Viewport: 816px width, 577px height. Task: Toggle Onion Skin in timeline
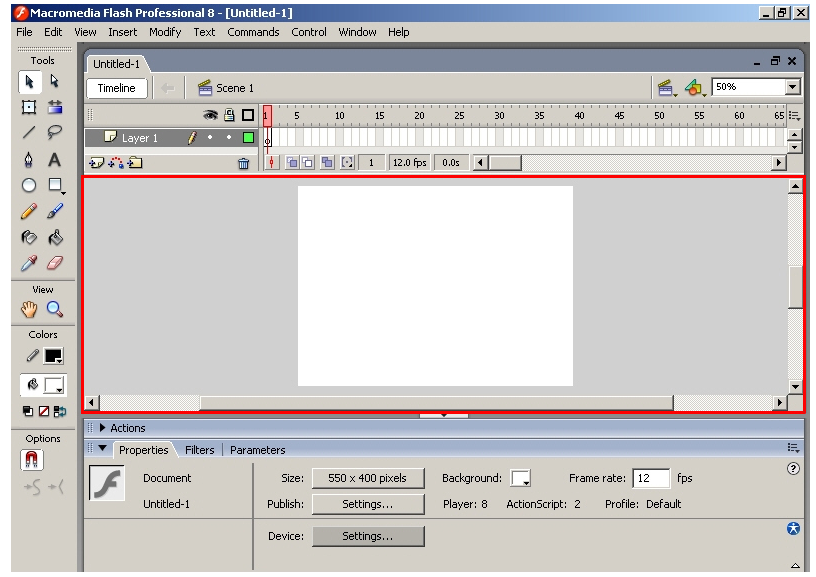tap(292, 163)
